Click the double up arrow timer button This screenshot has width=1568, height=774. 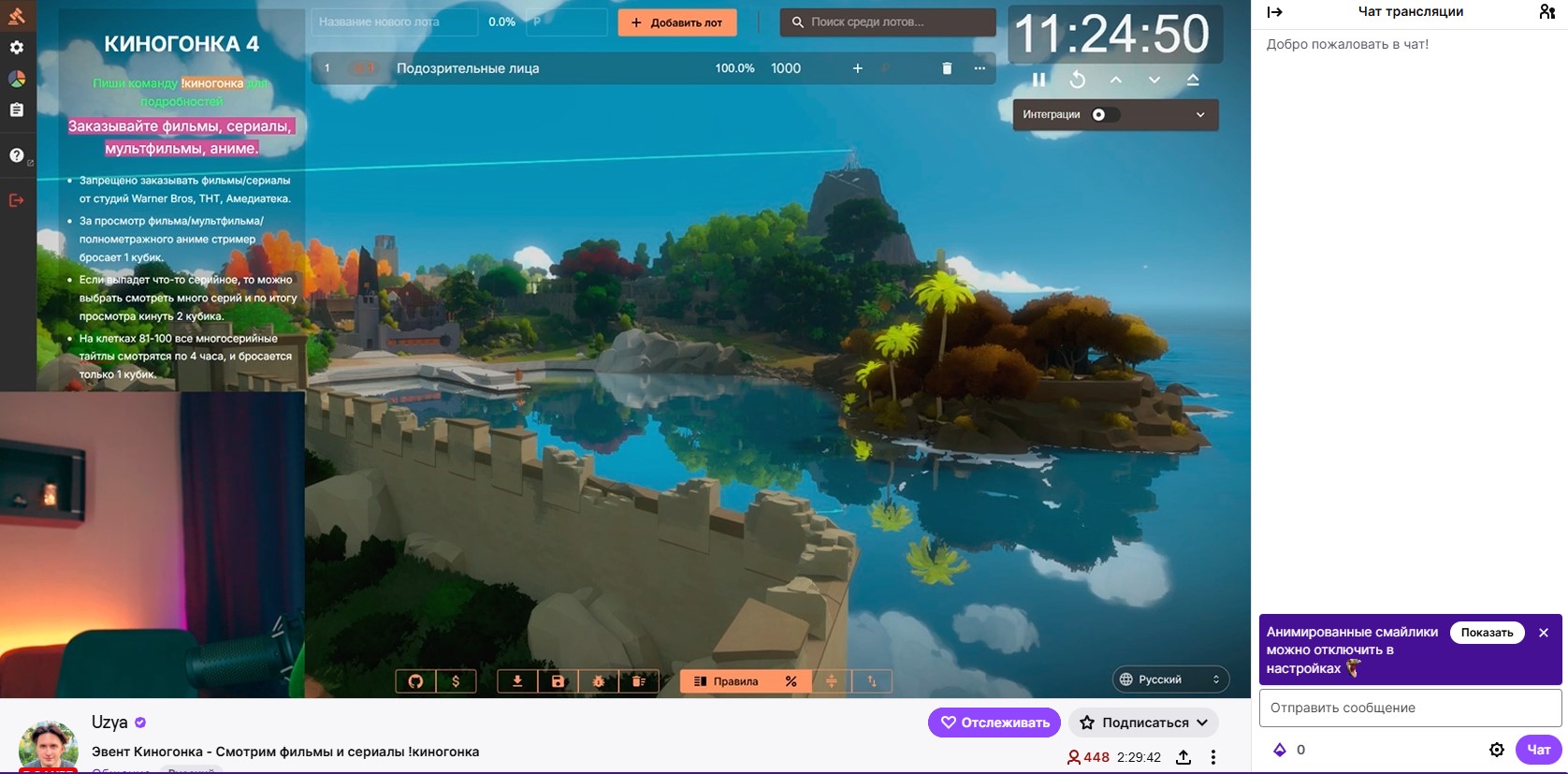[x=1193, y=80]
